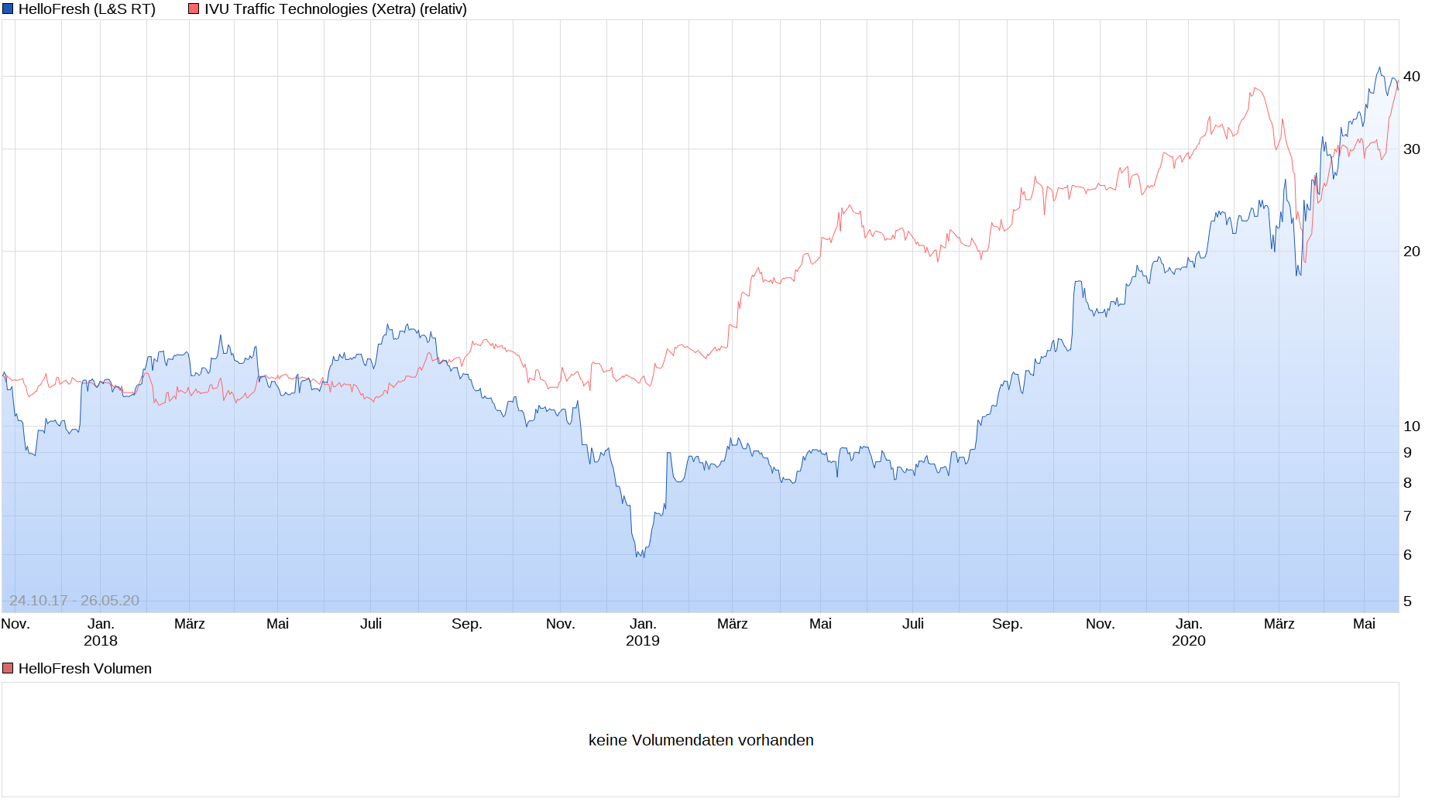The image size is (1456, 812).
Task: Click the "Jan. 2020" time axis label
Action: 1189,632
